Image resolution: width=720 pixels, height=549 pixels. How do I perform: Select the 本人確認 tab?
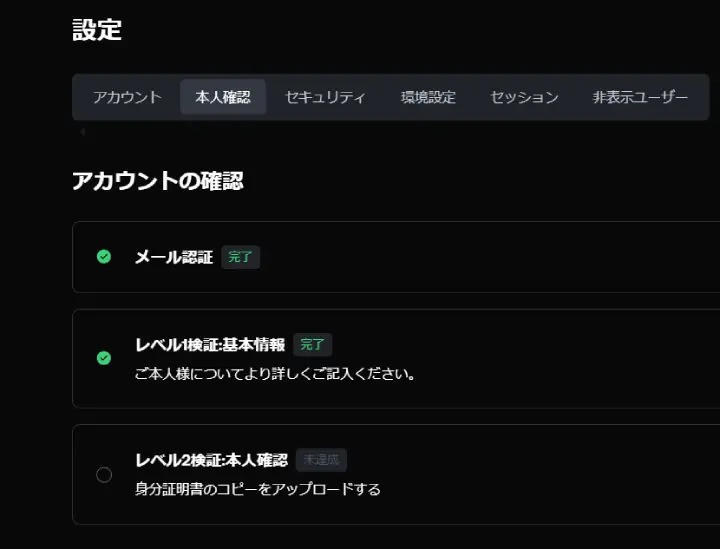[223, 97]
